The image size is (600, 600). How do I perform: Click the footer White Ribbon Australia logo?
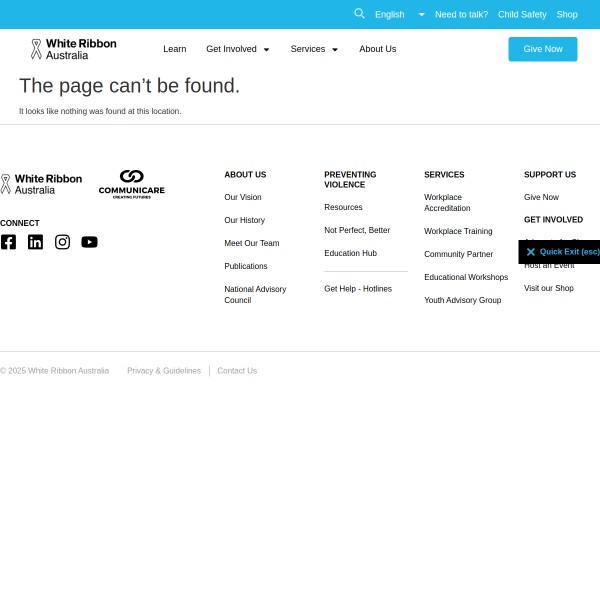coord(41,184)
